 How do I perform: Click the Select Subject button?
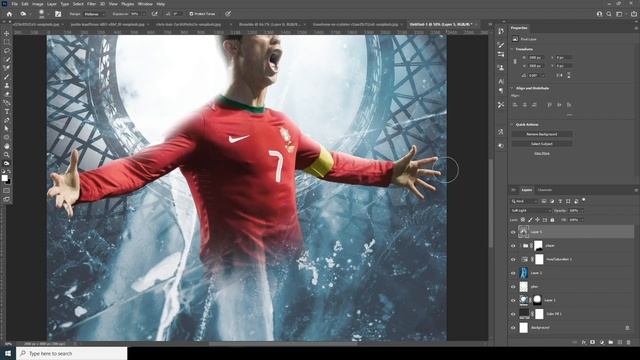tap(542, 144)
